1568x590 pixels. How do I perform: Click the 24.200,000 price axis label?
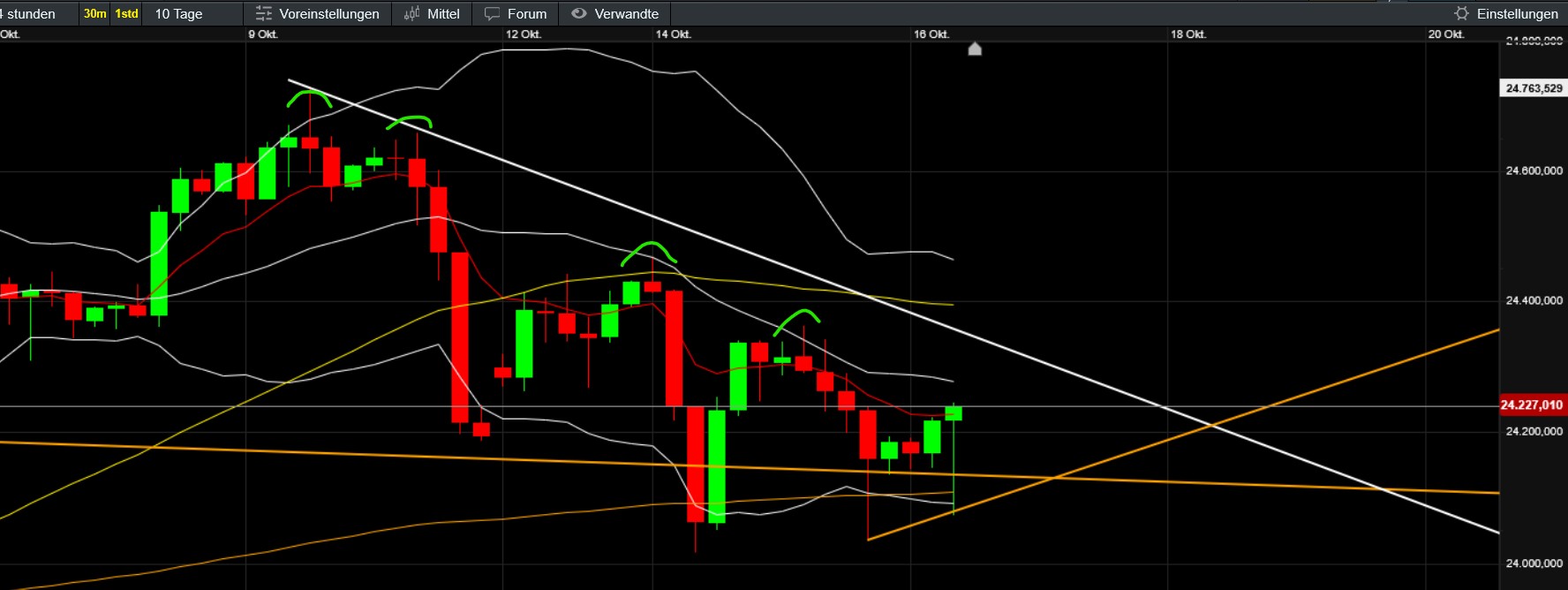pyautogui.click(x=1534, y=431)
